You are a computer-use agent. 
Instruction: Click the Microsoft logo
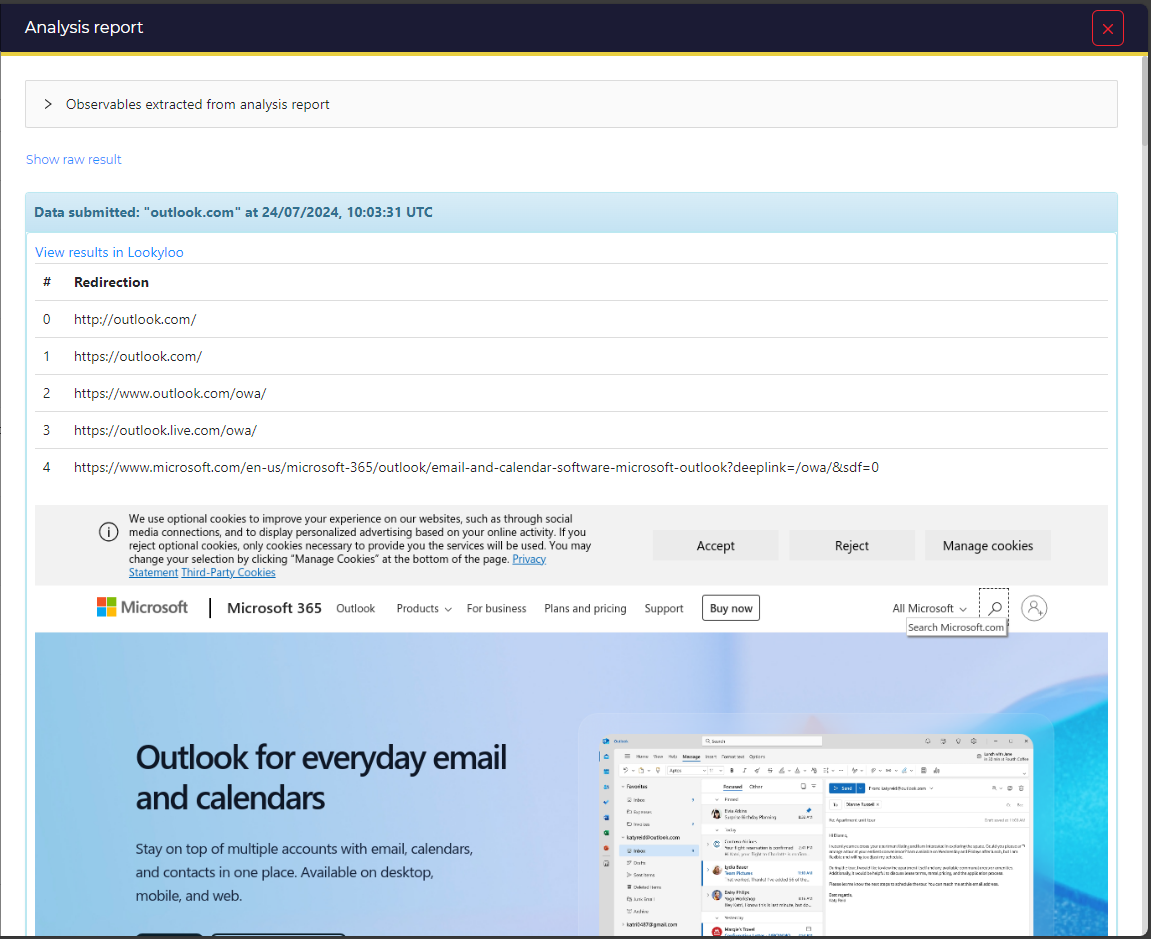(142, 607)
